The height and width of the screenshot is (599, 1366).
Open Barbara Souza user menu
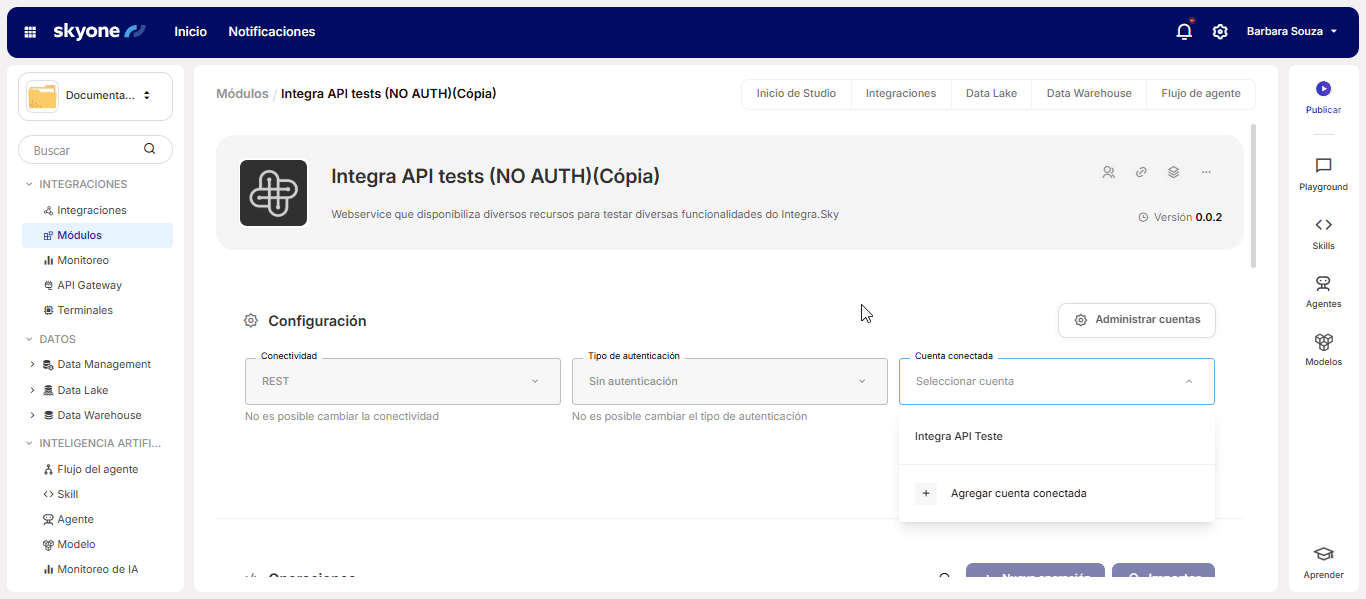(1291, 32)
